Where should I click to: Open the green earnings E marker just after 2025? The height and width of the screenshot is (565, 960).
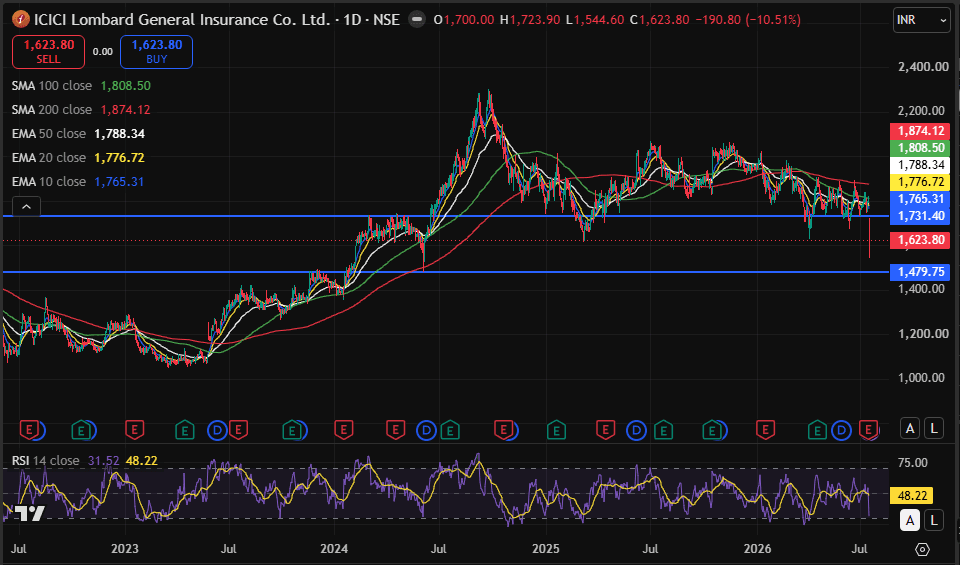click(x=555, y=430)
